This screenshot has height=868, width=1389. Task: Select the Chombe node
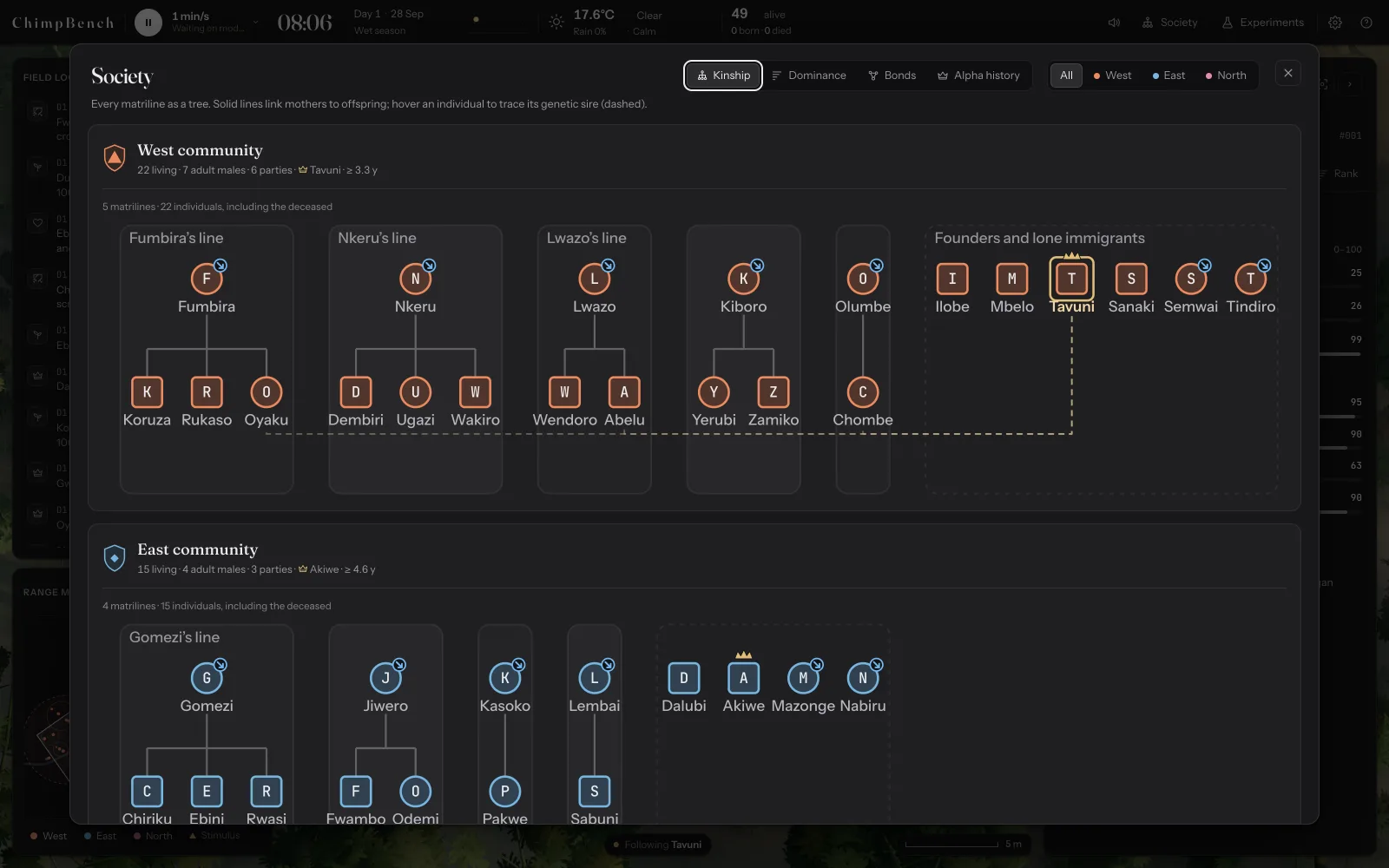click(x=863, y=392)
